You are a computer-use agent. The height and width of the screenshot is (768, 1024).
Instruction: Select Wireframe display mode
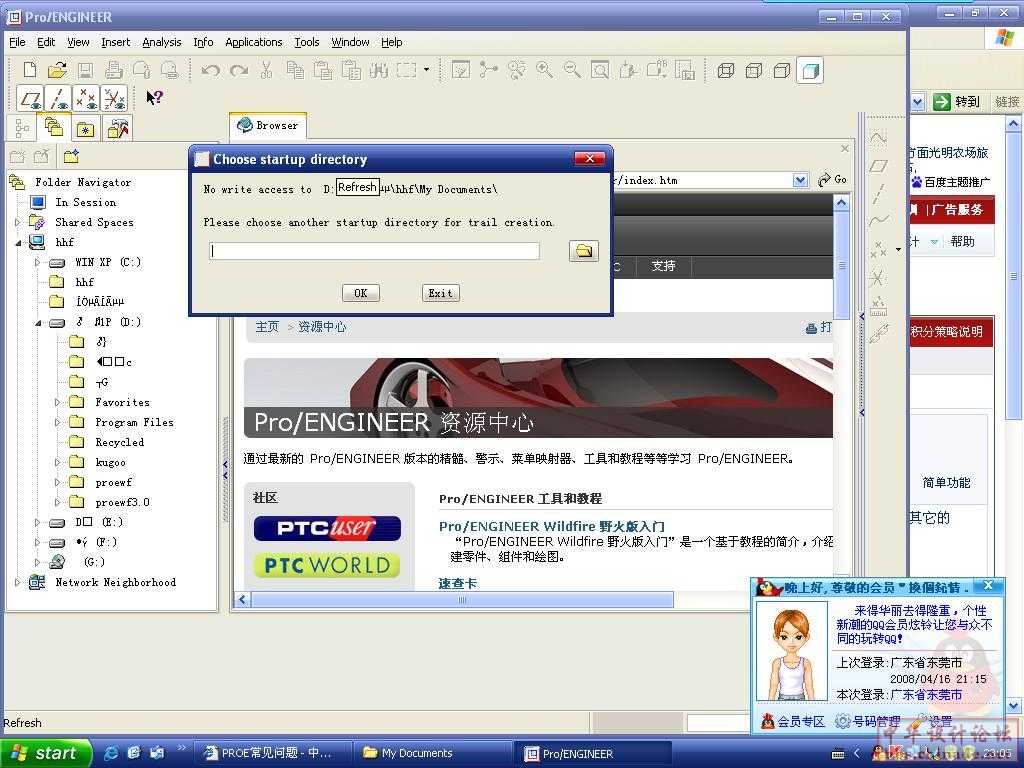pos(726,71)
